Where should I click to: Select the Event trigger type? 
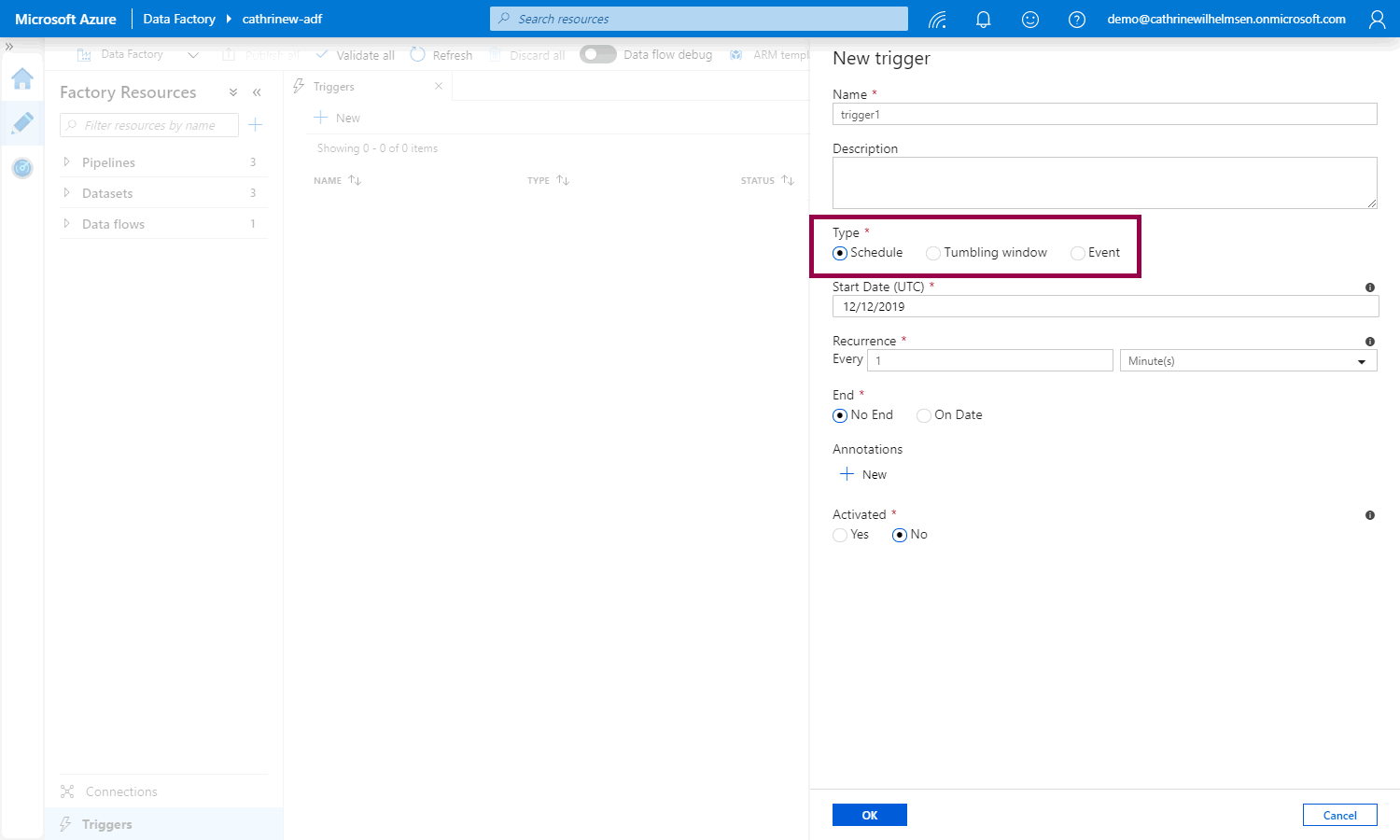[1078, 253]
